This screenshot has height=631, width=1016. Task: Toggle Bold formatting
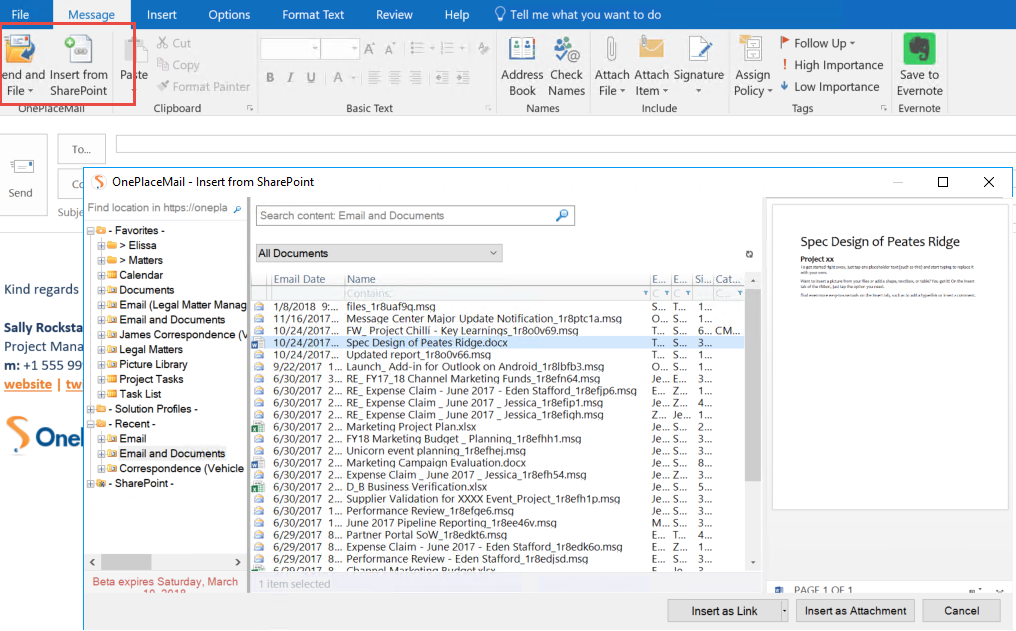pyautogui.click(x=270, y=78)
